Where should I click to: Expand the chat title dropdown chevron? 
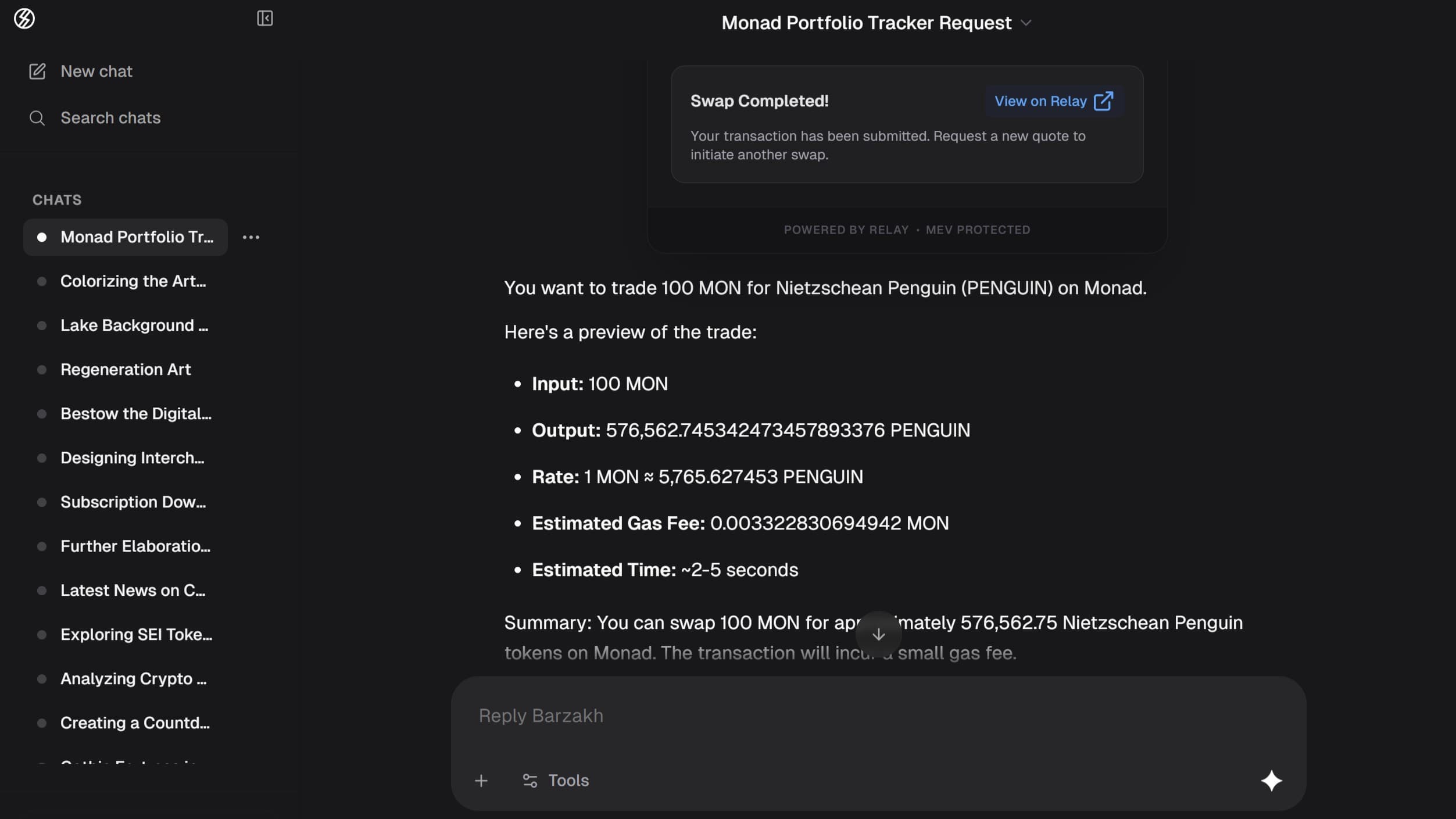point(1026,23)
